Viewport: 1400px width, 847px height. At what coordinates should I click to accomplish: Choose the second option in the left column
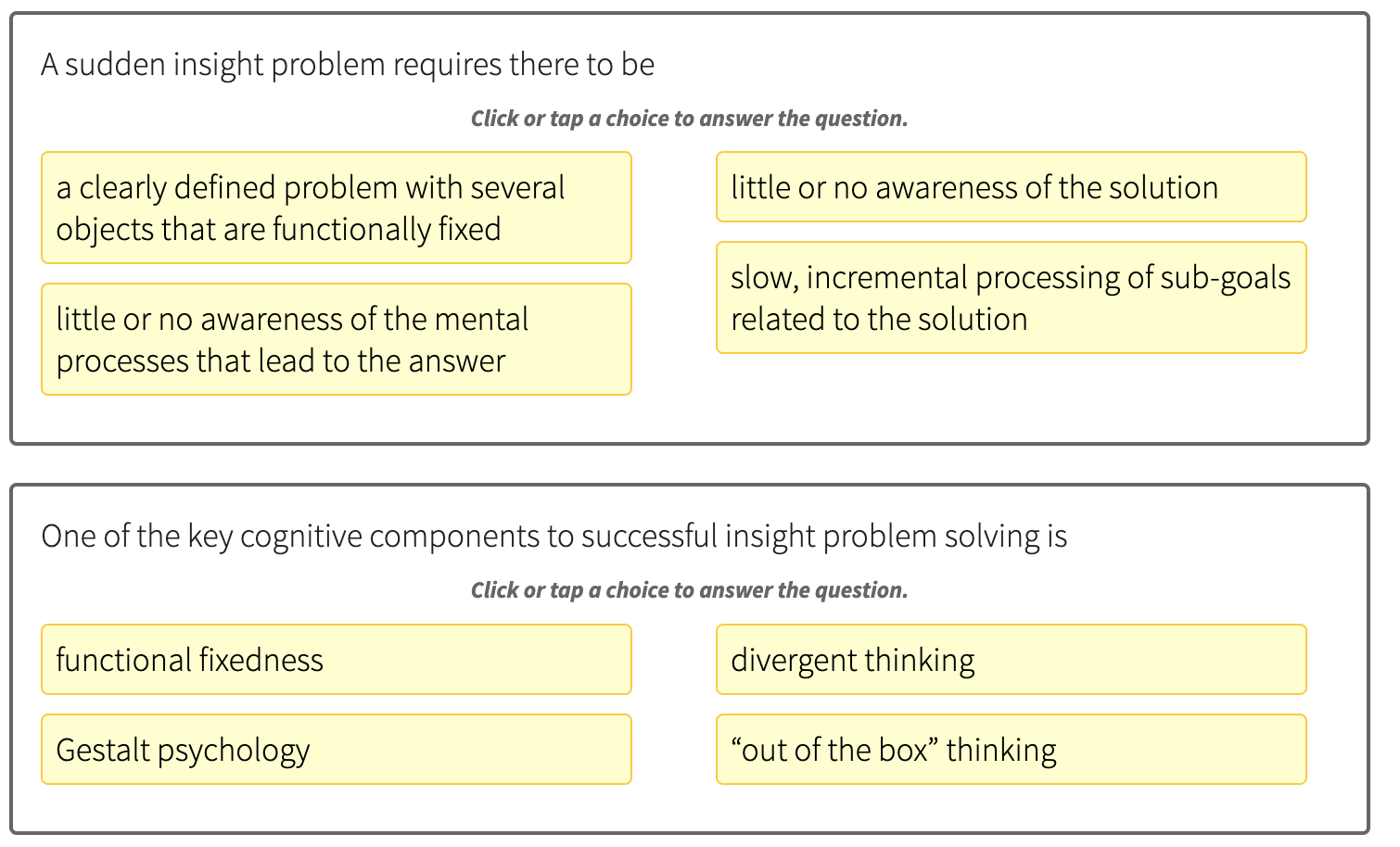(x=336, y=339)
